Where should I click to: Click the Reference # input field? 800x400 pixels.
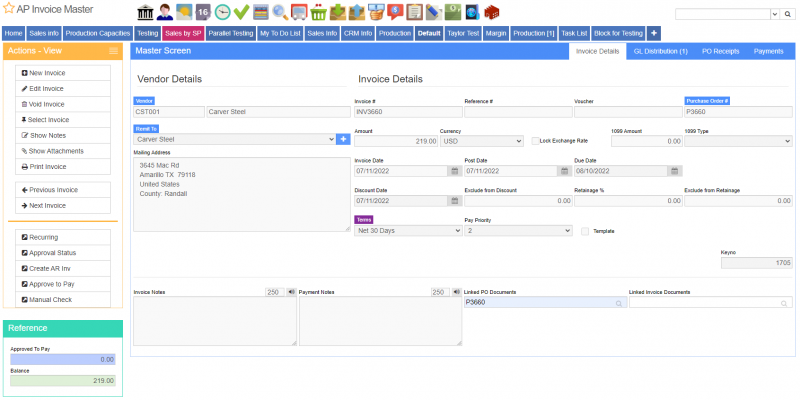tap(516, 112)
